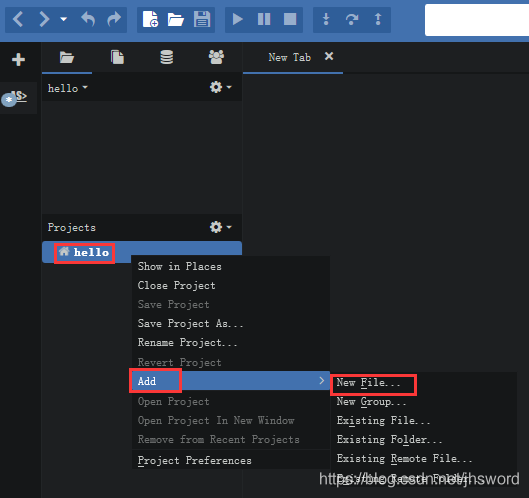Open the hello directory dropdown
Screen dimensions: 529x498
tap(67, 88)
